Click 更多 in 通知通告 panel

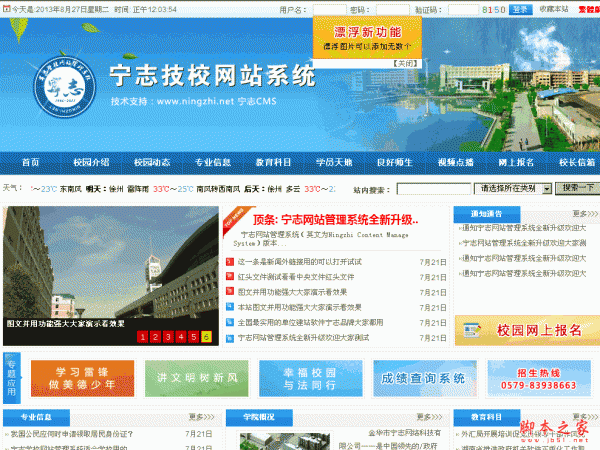585,214
